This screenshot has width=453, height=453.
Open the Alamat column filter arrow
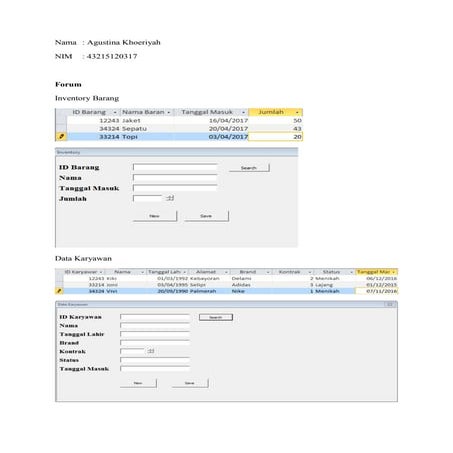226,272
